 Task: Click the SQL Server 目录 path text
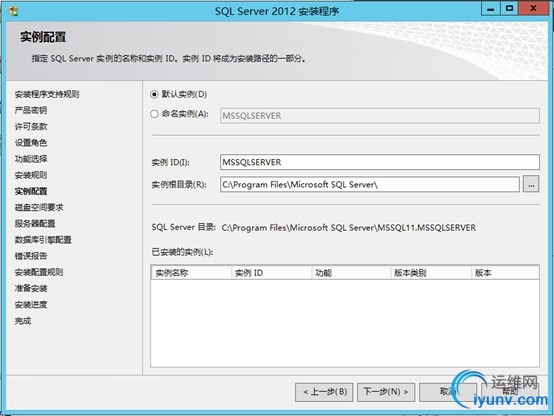[x=349, y=228]
